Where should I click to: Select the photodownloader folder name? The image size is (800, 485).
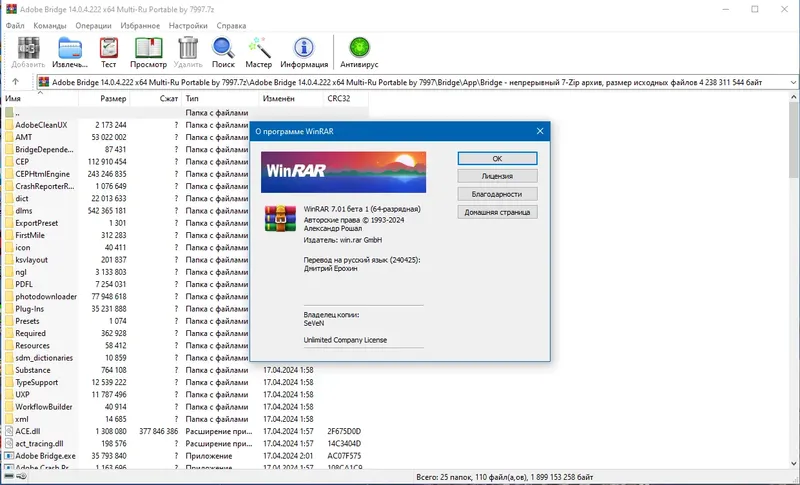click(x=46, y=296)
